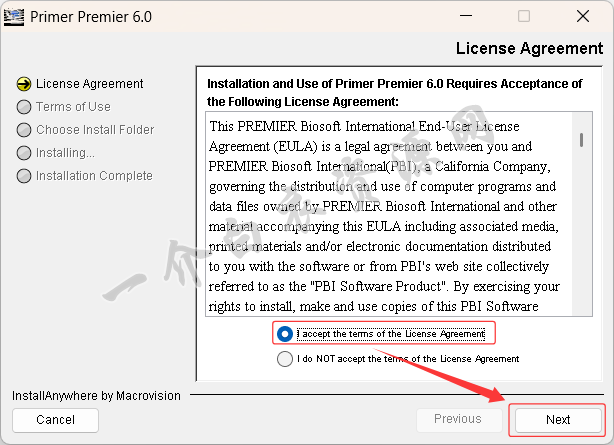Click the Primer Premier title bar icon
This screenshot has width=614, height=445.
pyautogui.click(x=14, y=16)
